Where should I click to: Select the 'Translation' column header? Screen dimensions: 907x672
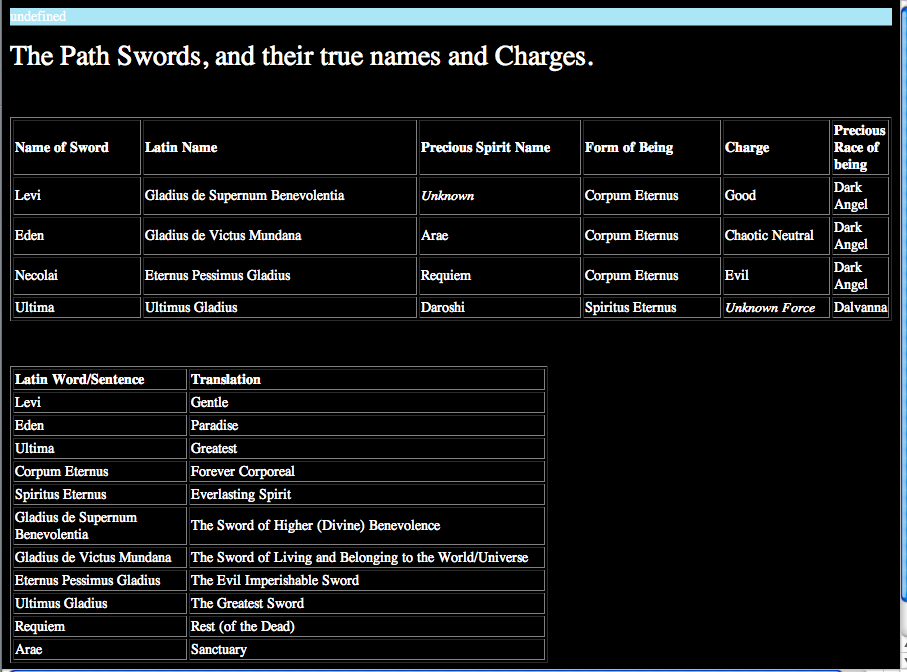(225, 379)
